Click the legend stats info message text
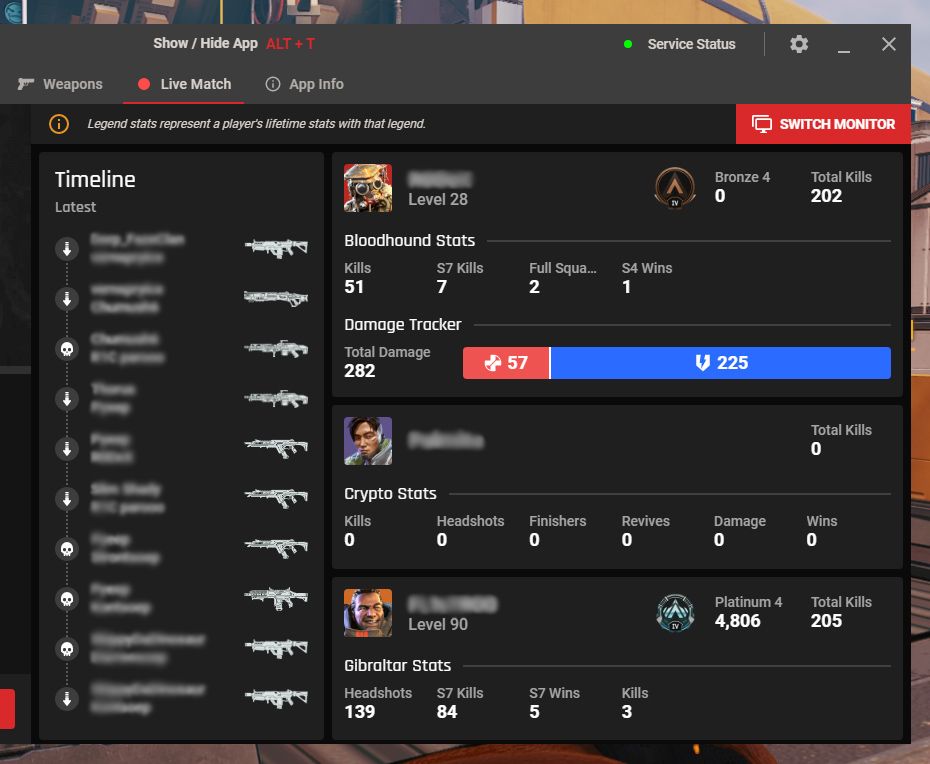The height and width of the screenshot is (764, 930). point(257,124)
